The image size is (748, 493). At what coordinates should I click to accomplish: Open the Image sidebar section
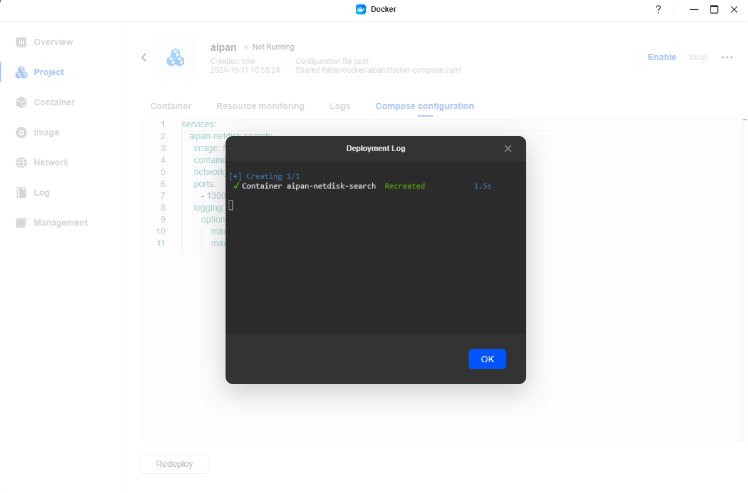(x=46, y=132)
